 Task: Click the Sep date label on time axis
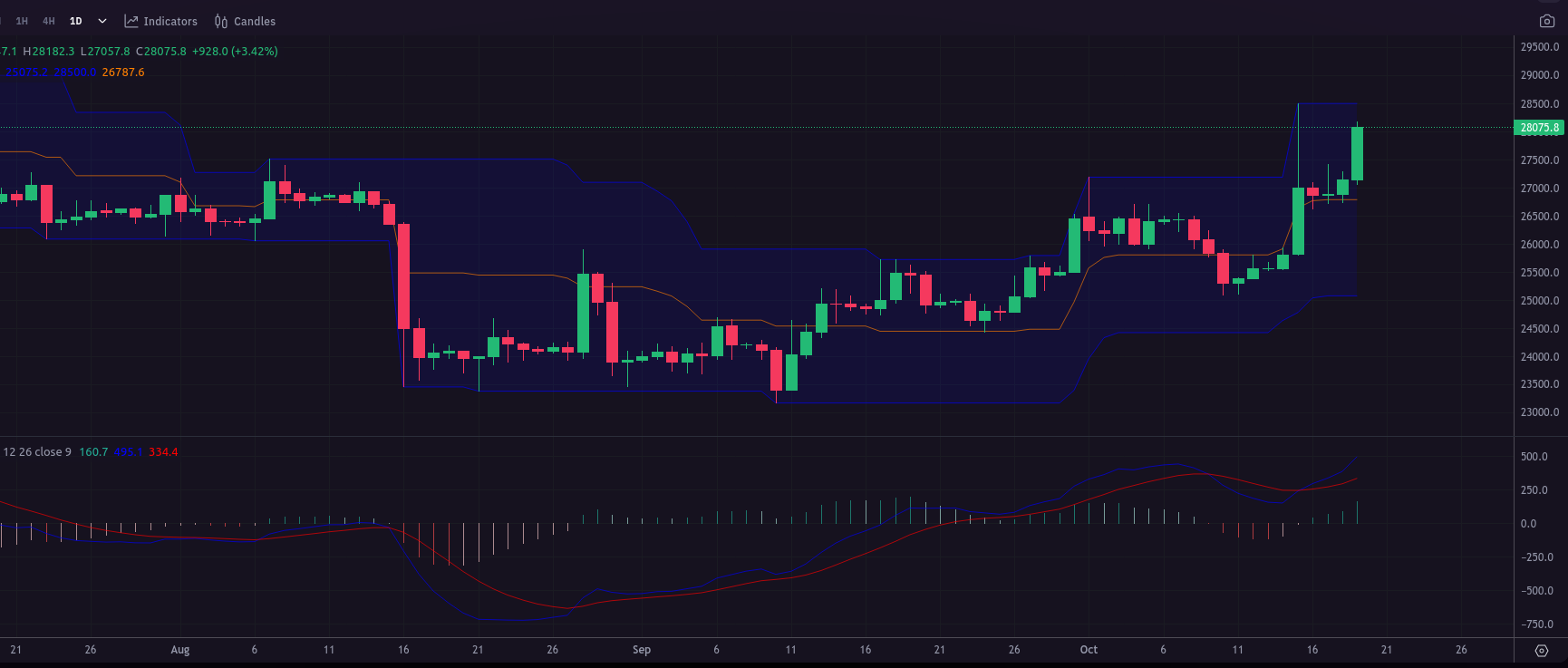click(642, 650)
